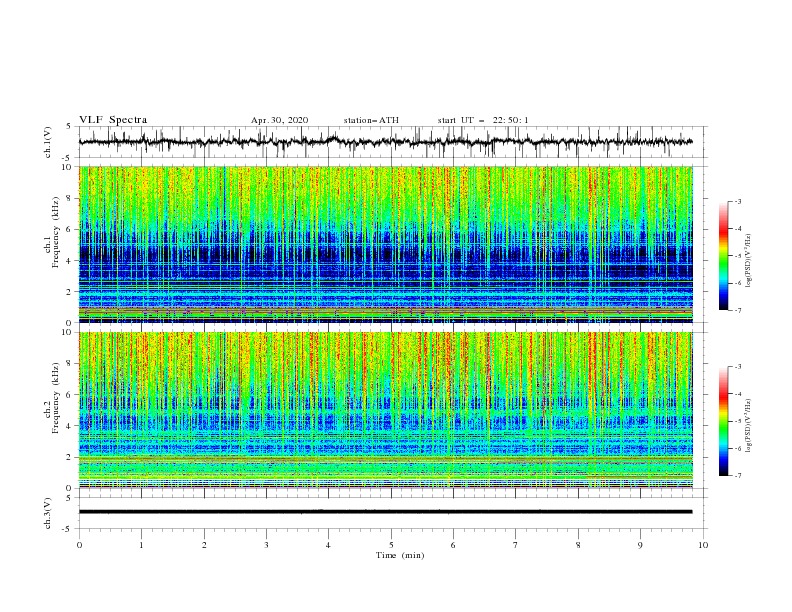Click the "ch.3(V)" waveform axis label
This screenshot has height=612, width=792.
[x=48, y=513]
